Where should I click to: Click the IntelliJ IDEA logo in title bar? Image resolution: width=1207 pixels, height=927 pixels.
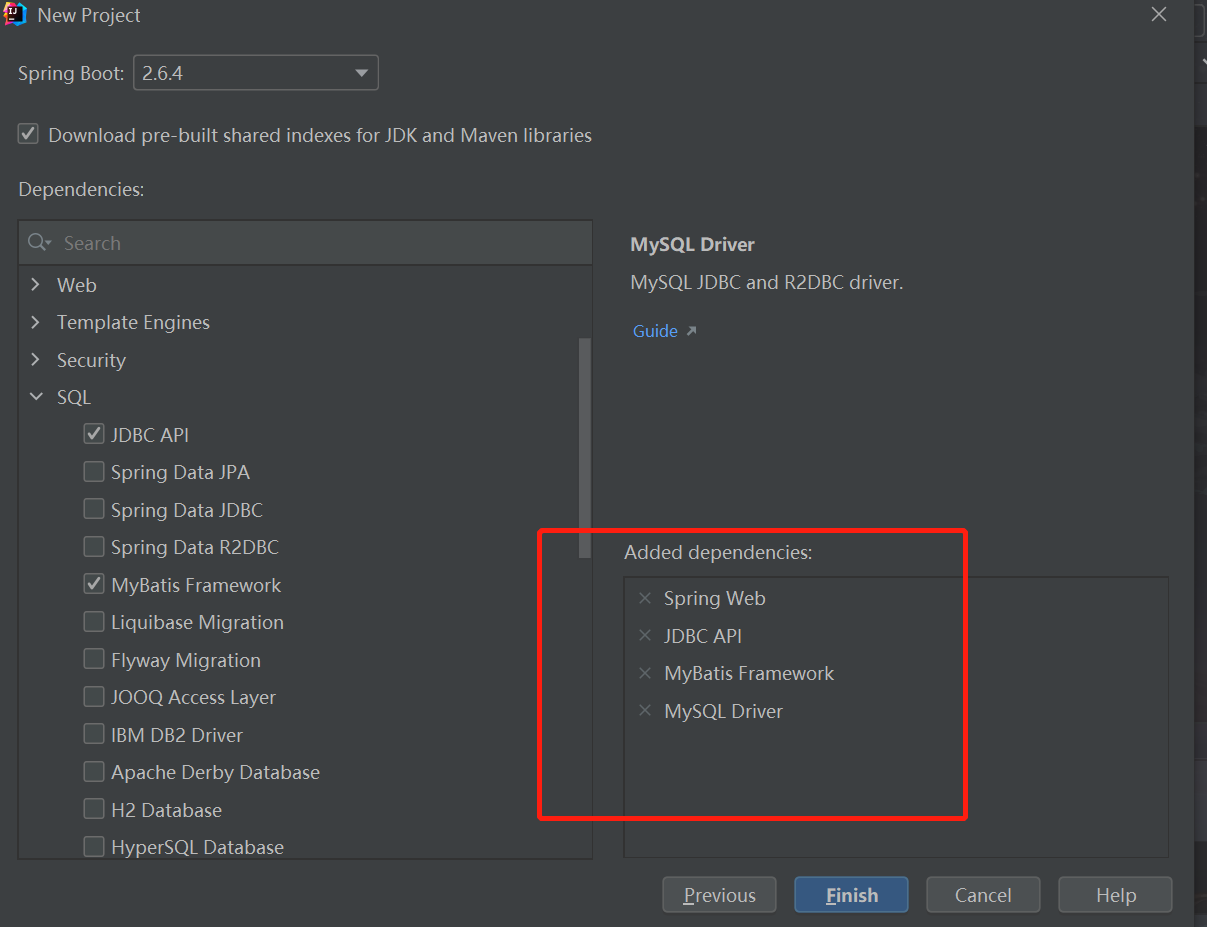pyautogui.click(x=15, y=14)
